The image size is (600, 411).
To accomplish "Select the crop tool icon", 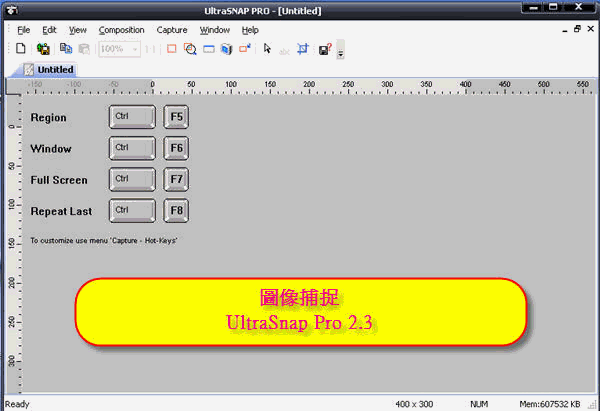I will (303, 48).
